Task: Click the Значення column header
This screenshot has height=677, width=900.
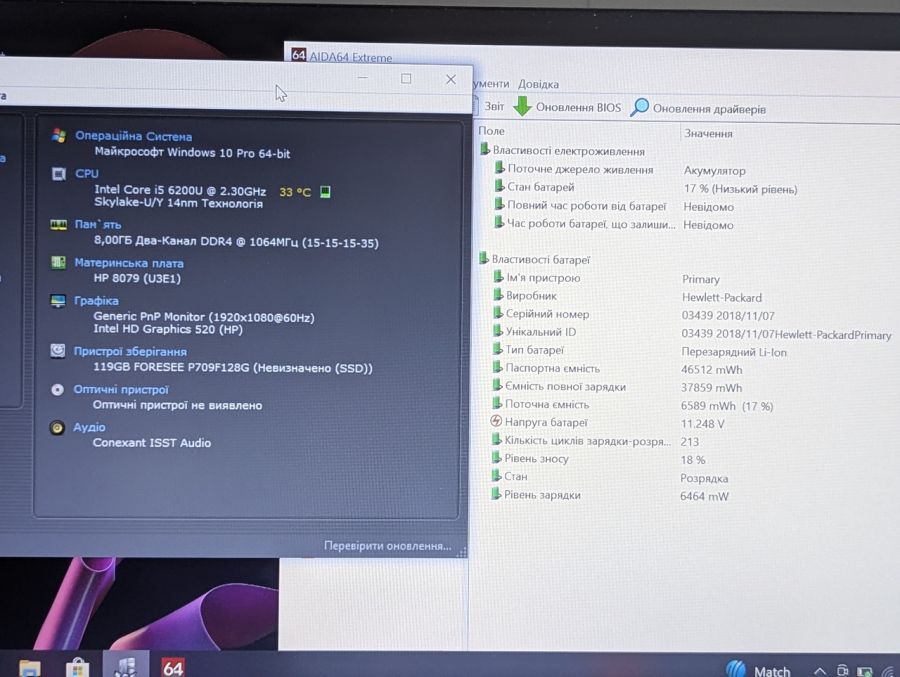Action: [x=708, y=133]
